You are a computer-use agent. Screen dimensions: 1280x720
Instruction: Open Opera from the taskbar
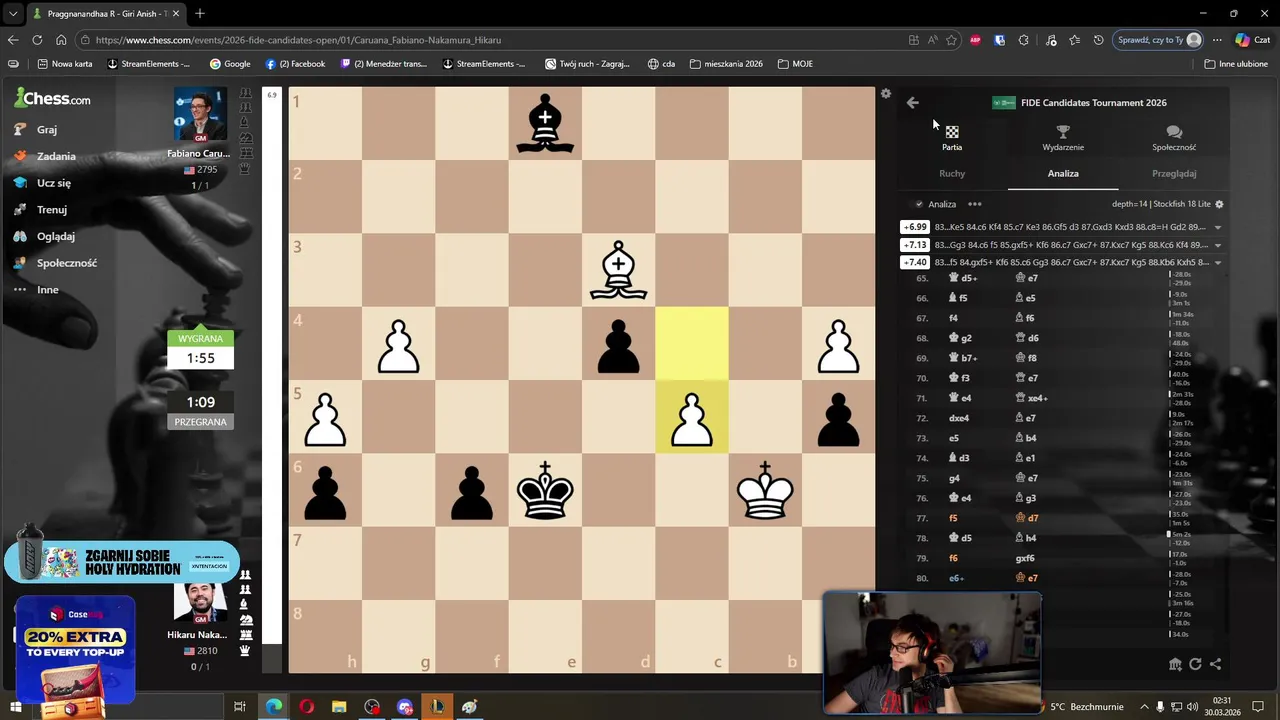click(x=306, y=707)
